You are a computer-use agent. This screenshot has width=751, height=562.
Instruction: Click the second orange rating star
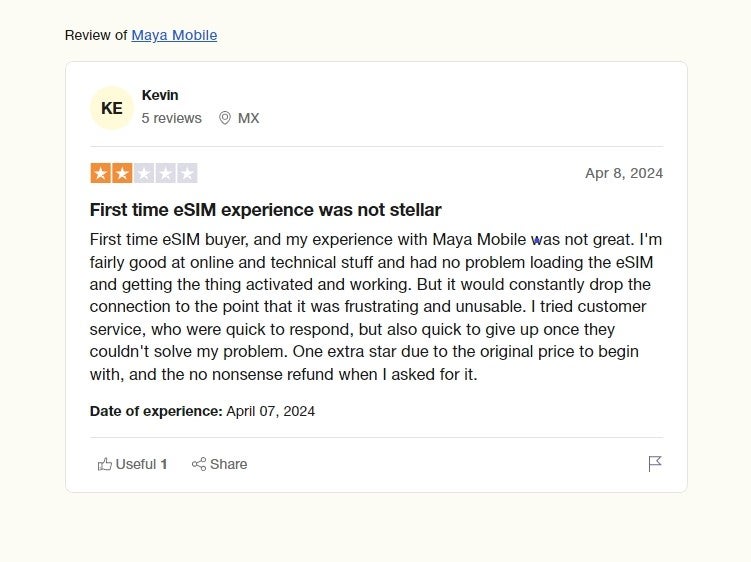pos(122,173)
